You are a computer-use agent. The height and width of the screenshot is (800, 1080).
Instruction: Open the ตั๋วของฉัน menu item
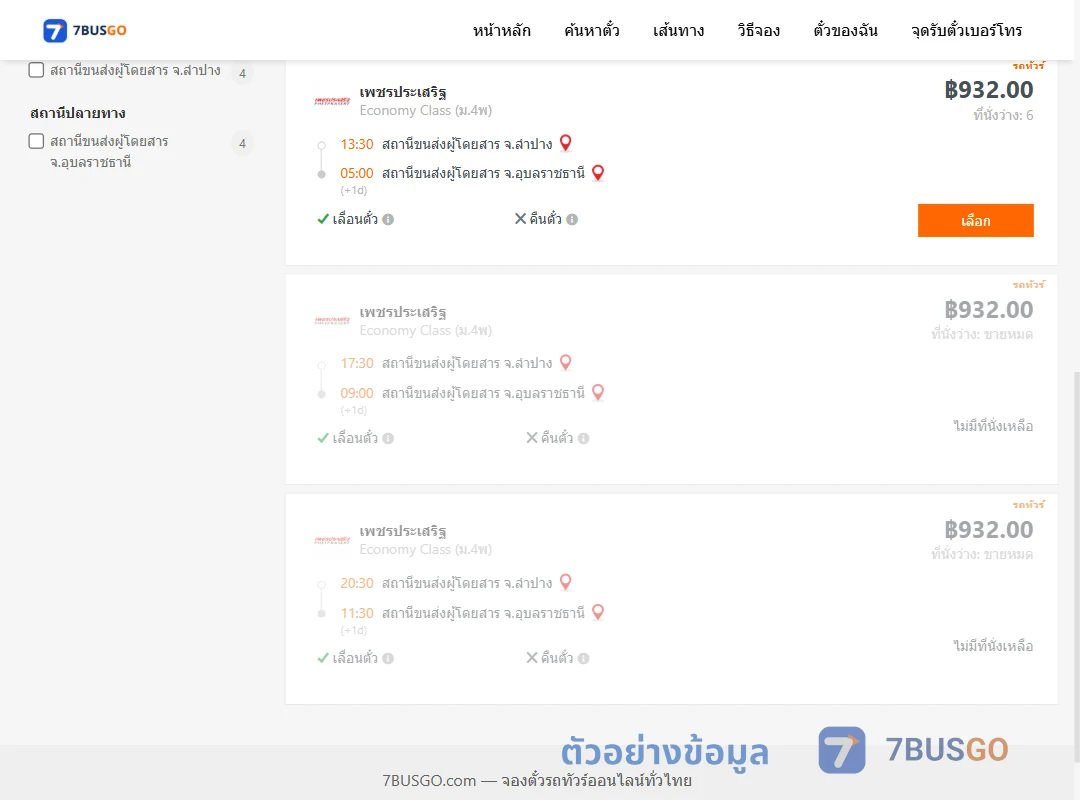pyautogui.click(x=845, y=30)
